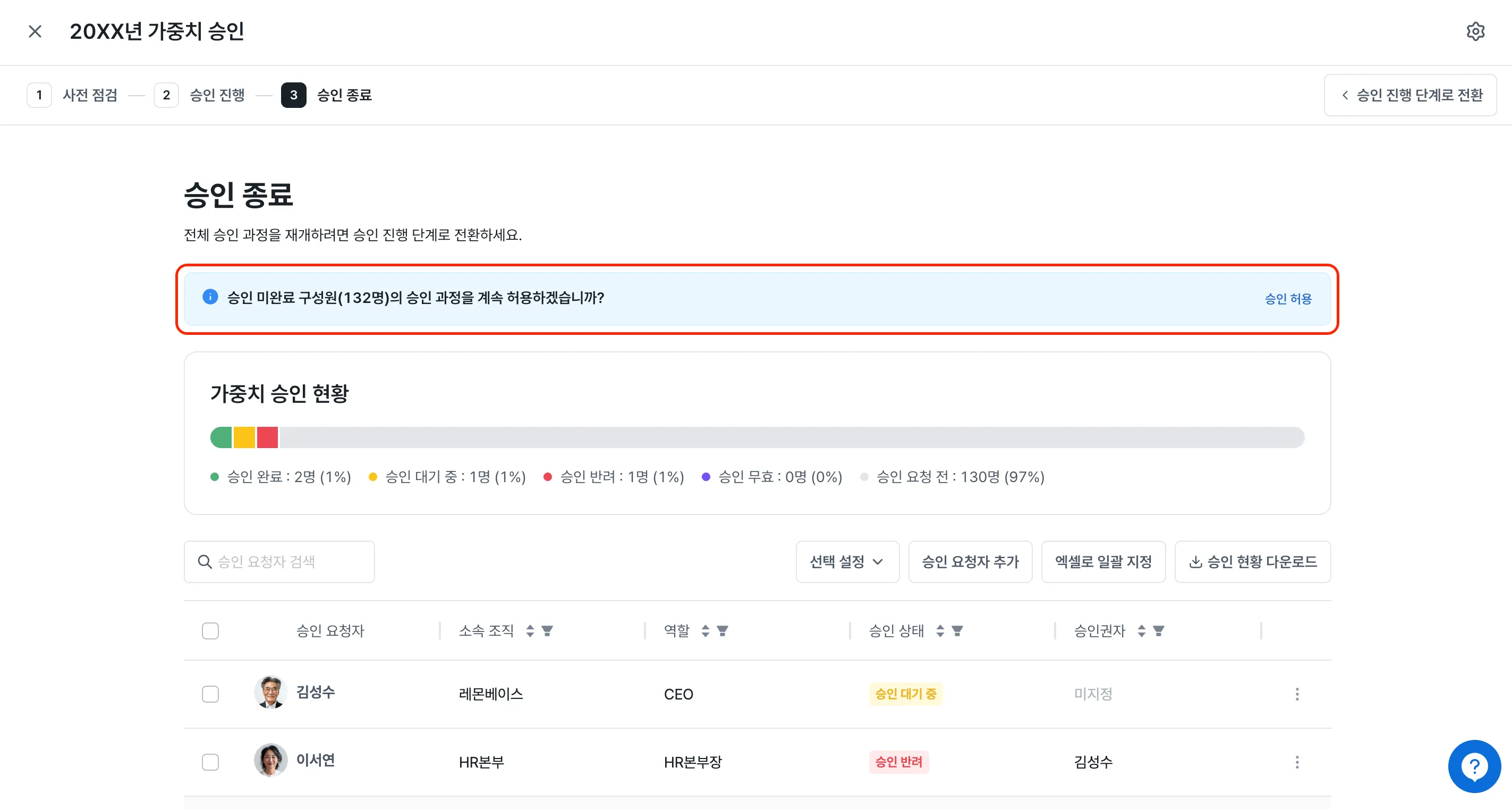This screenshot has width=1512, height=809.
Task: Click the 승인 허용 link
Action: pyautogui.click(x=1288, y=298)
